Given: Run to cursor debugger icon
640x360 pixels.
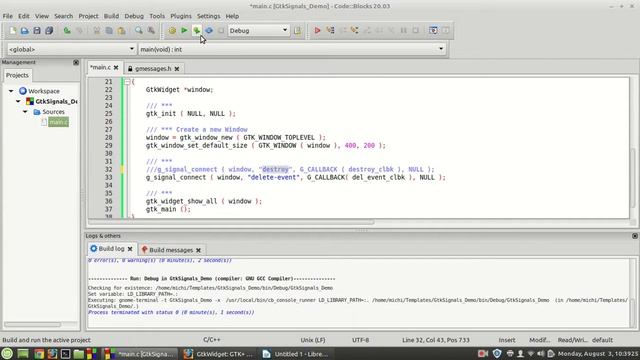Looking at the screenshot, I should (x=330, y=31).
